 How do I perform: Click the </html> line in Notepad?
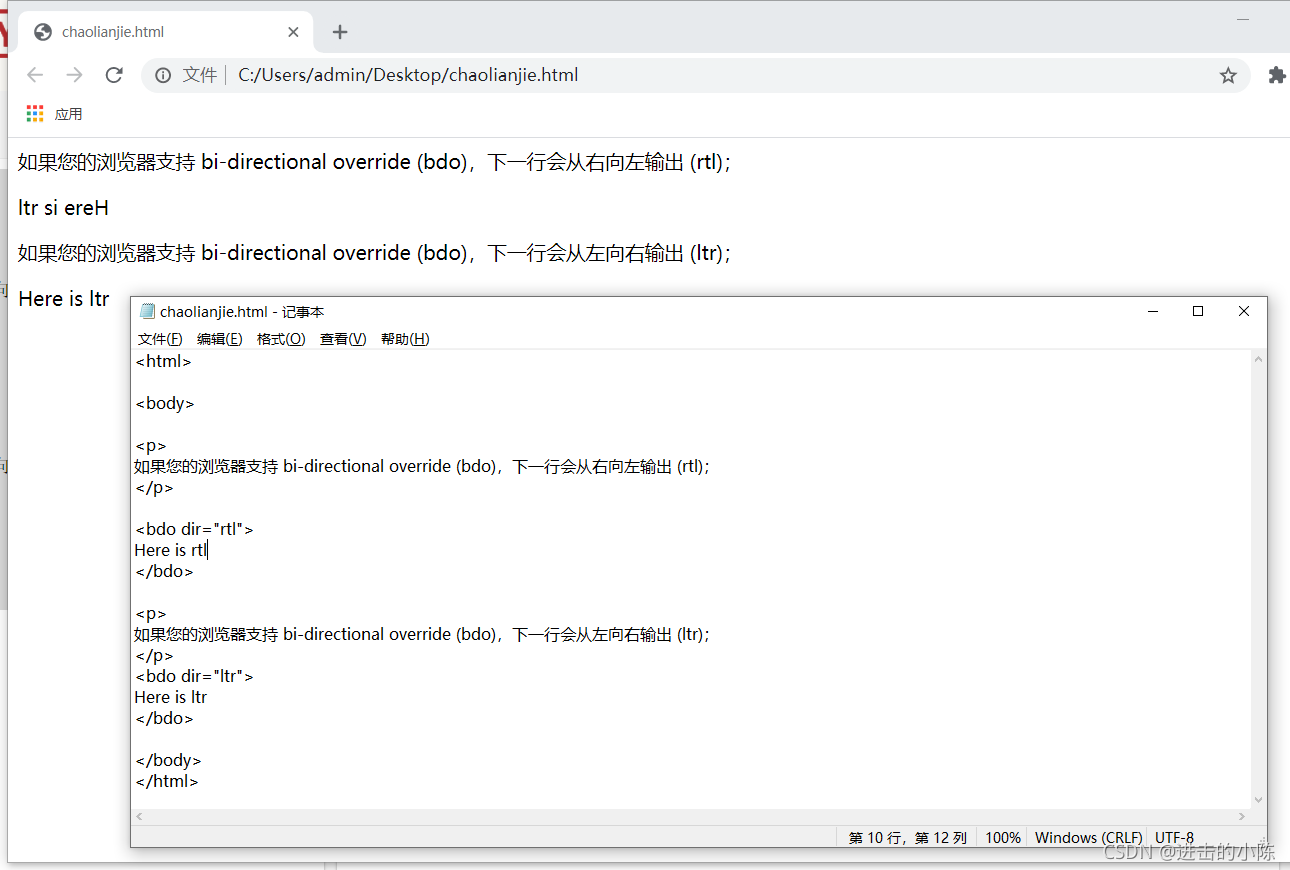coord(166,781)
